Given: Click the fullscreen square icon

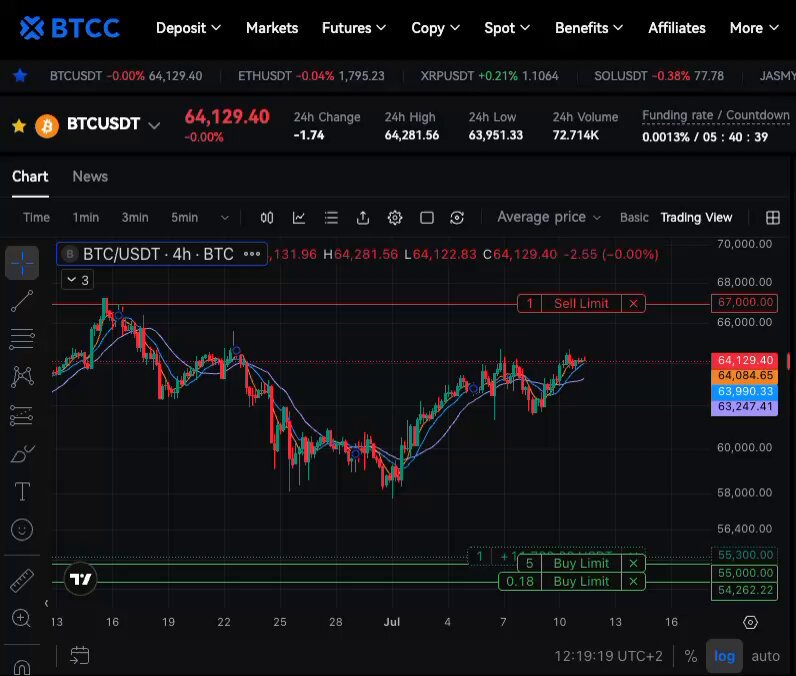Looking at the screenshot, I should click(427, 218).
